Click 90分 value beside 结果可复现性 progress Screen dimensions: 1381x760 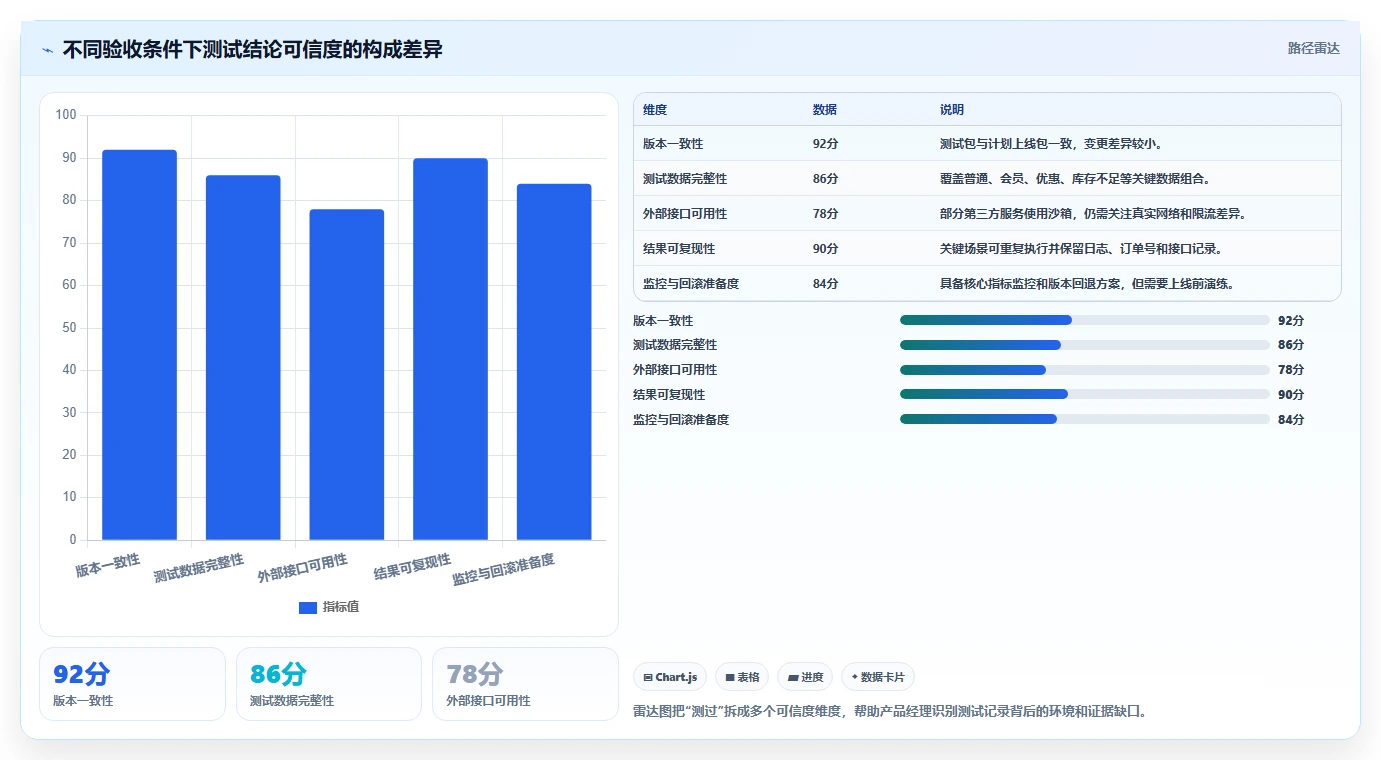coord(1291,394)
